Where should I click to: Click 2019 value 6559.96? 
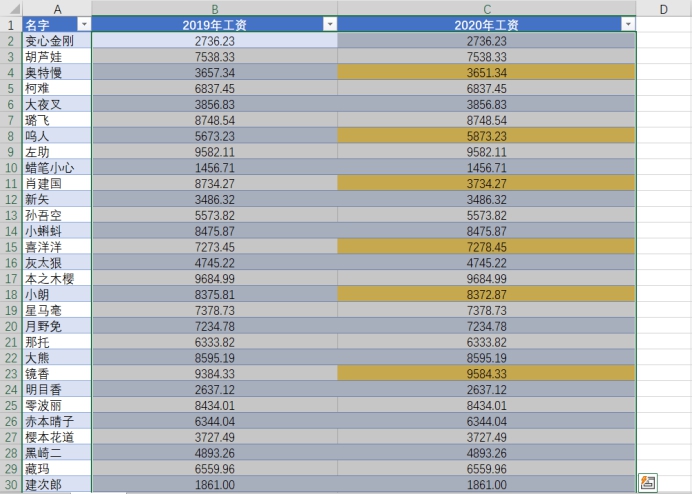click(x=215, y=468)
